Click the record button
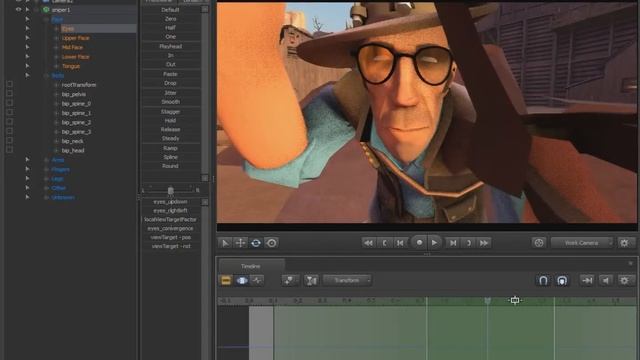 tap(419, 242)
